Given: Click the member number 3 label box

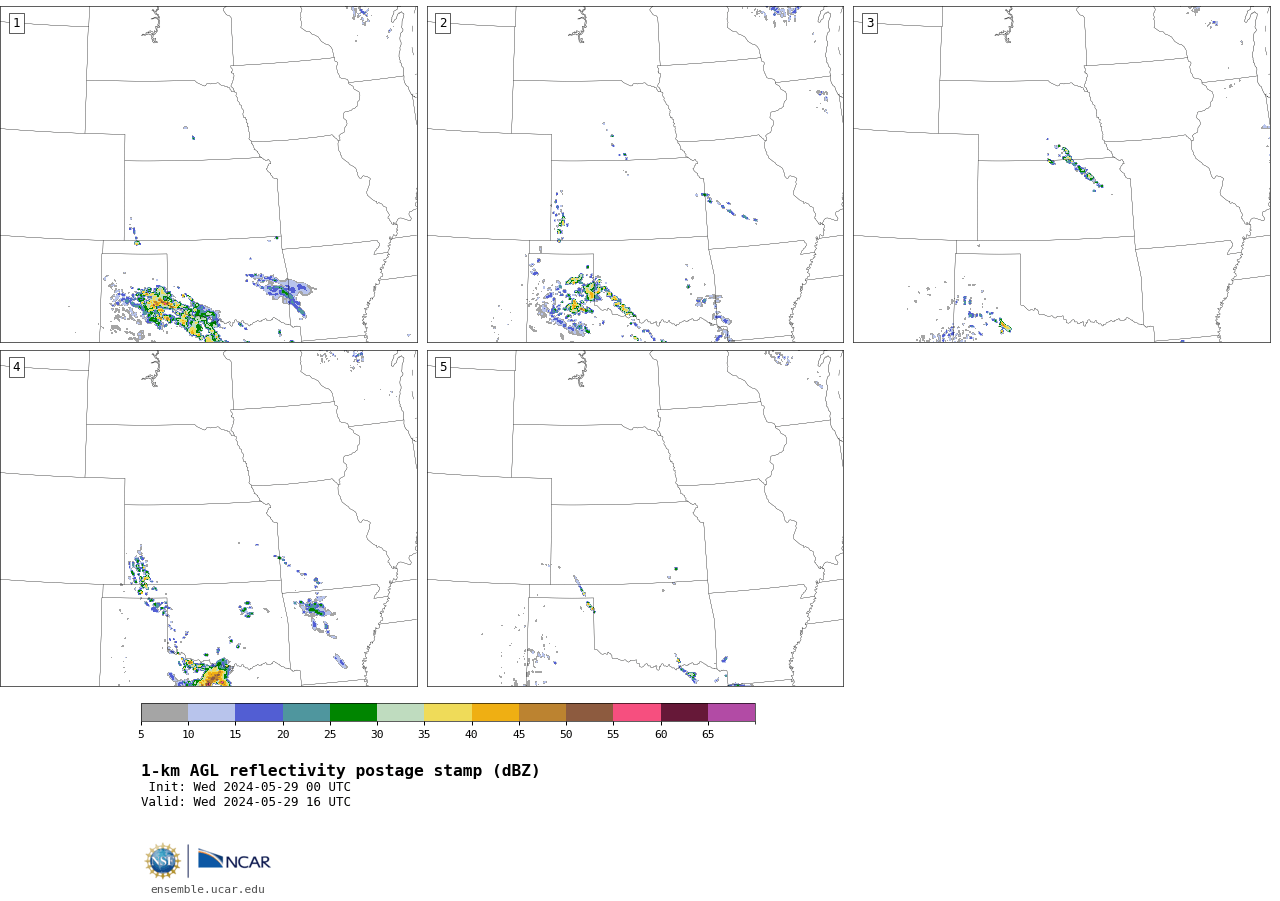Looking at the screenshot, I should pos(869,23).
